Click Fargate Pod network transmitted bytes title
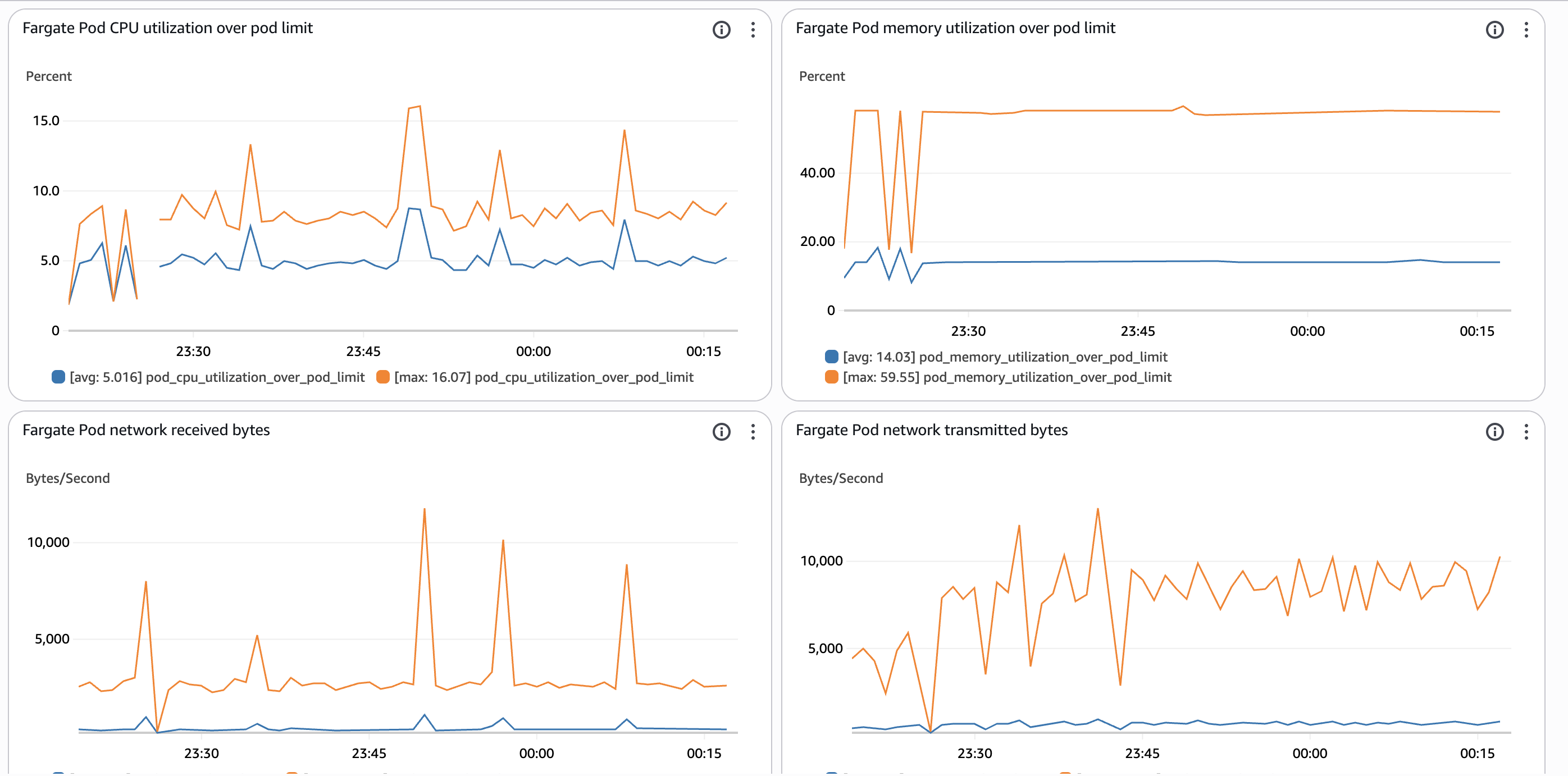 coord(931,430)
